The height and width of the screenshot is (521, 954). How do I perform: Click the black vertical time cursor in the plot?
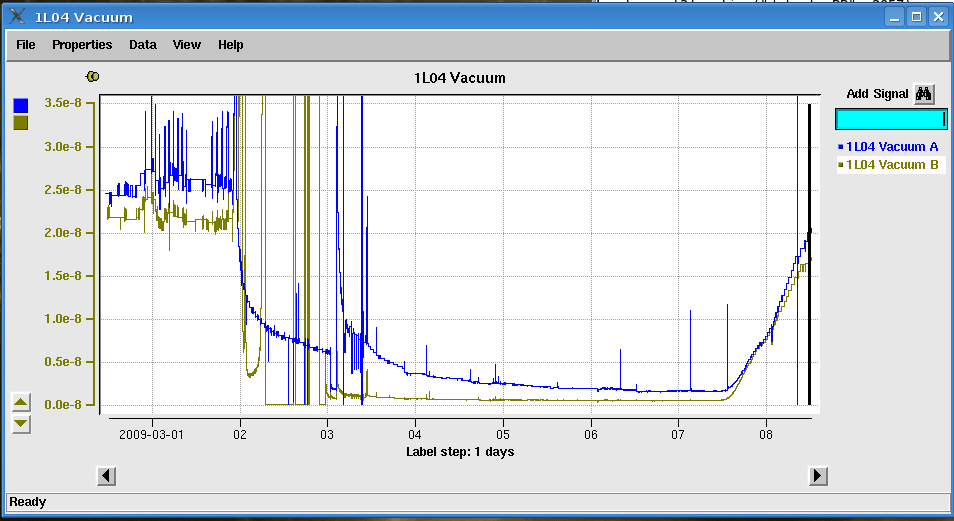coord(809,254)
